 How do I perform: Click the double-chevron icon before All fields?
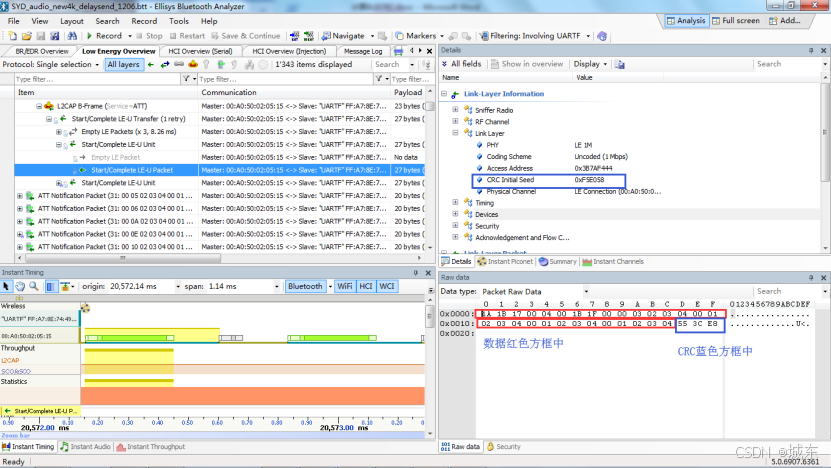point(444,64)
